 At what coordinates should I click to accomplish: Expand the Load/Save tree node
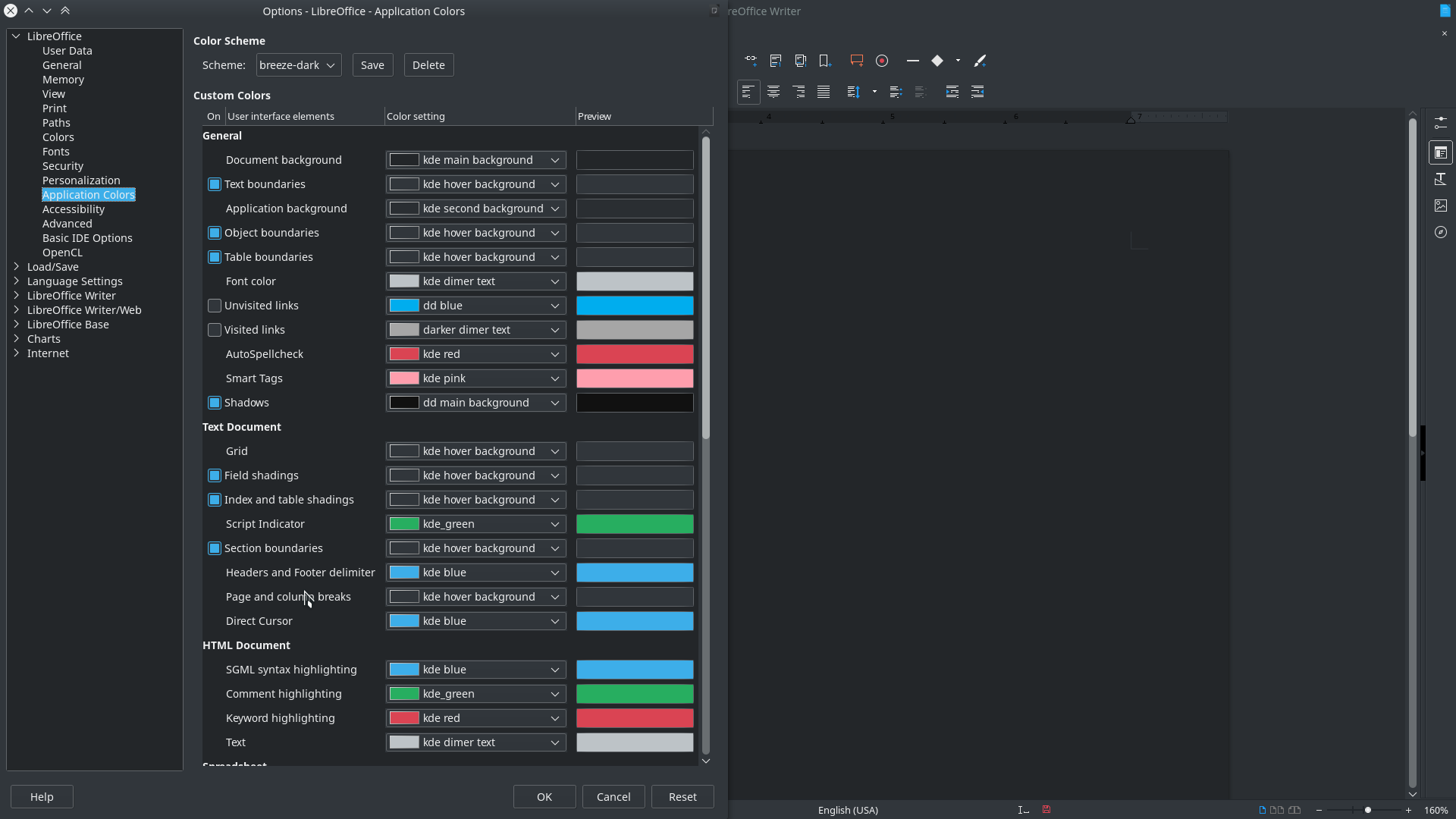tap(16, 267)
